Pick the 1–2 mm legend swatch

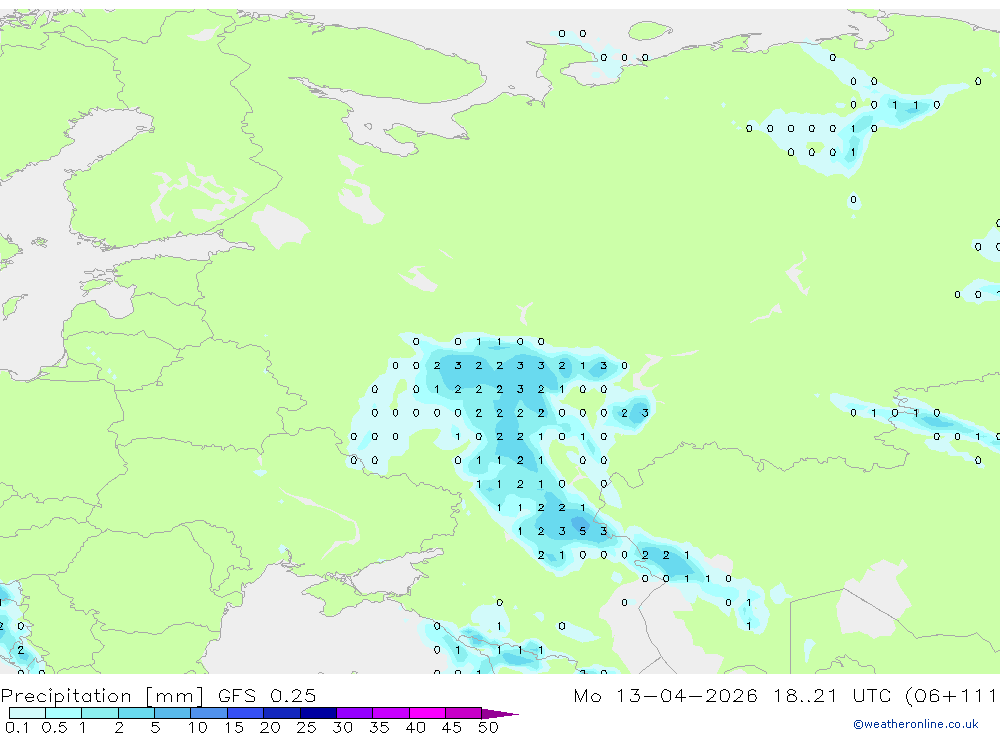pyautogui.click(x=100, y=713)
